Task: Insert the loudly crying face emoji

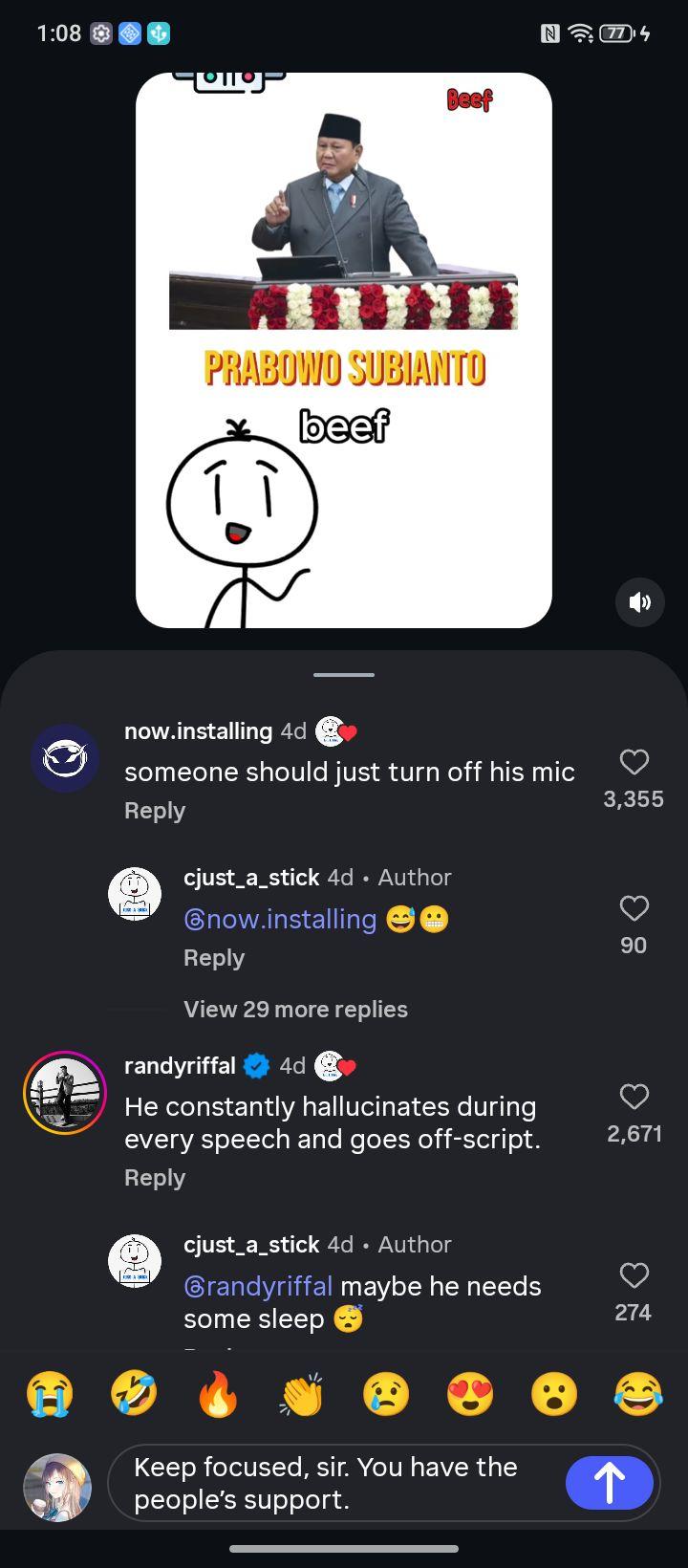Action: (49, 1394)
